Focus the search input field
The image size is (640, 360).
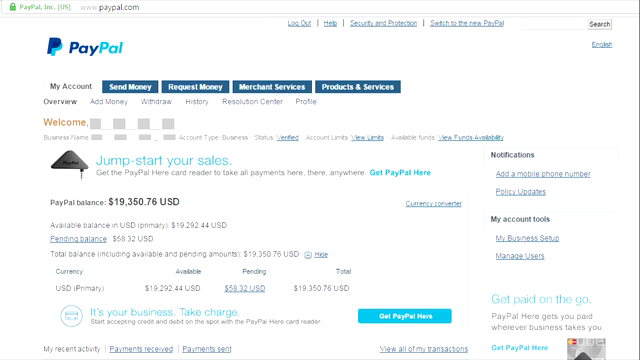pos(553,24)
